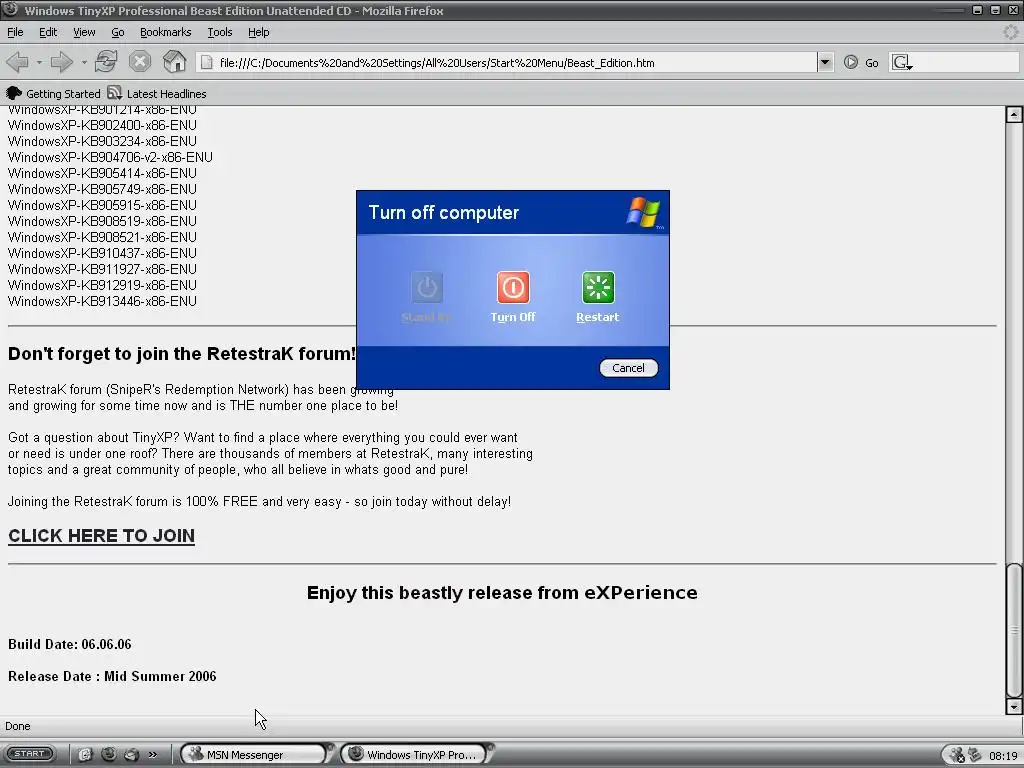Click the Turn off computer dialog title

click(443, 212)
